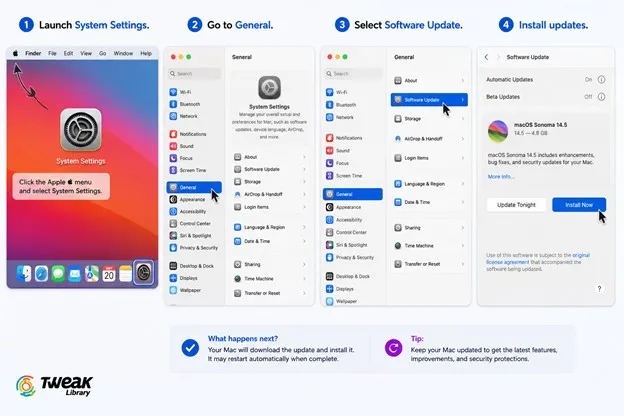This screenshot has height=416, width=624.
Task: Open Time Machine in the Select Software Update window
Action: point(429,246)
